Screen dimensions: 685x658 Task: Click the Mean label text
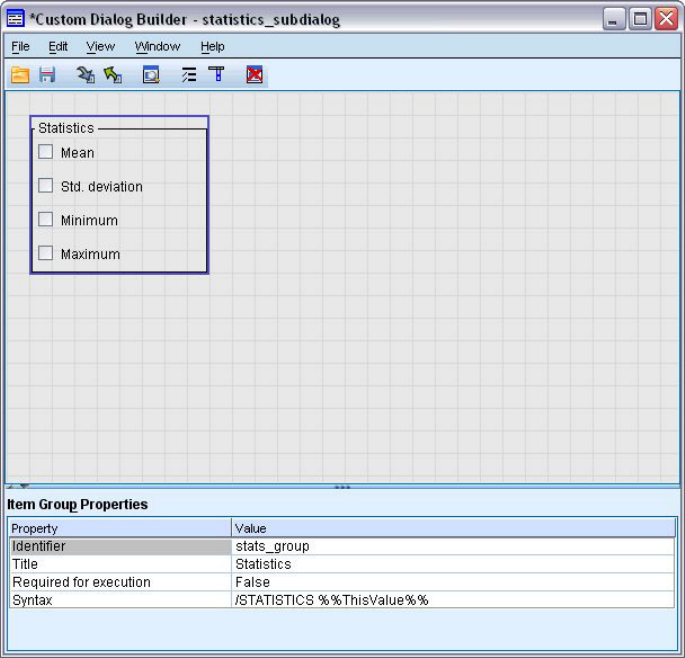click(x=77, y=152)
